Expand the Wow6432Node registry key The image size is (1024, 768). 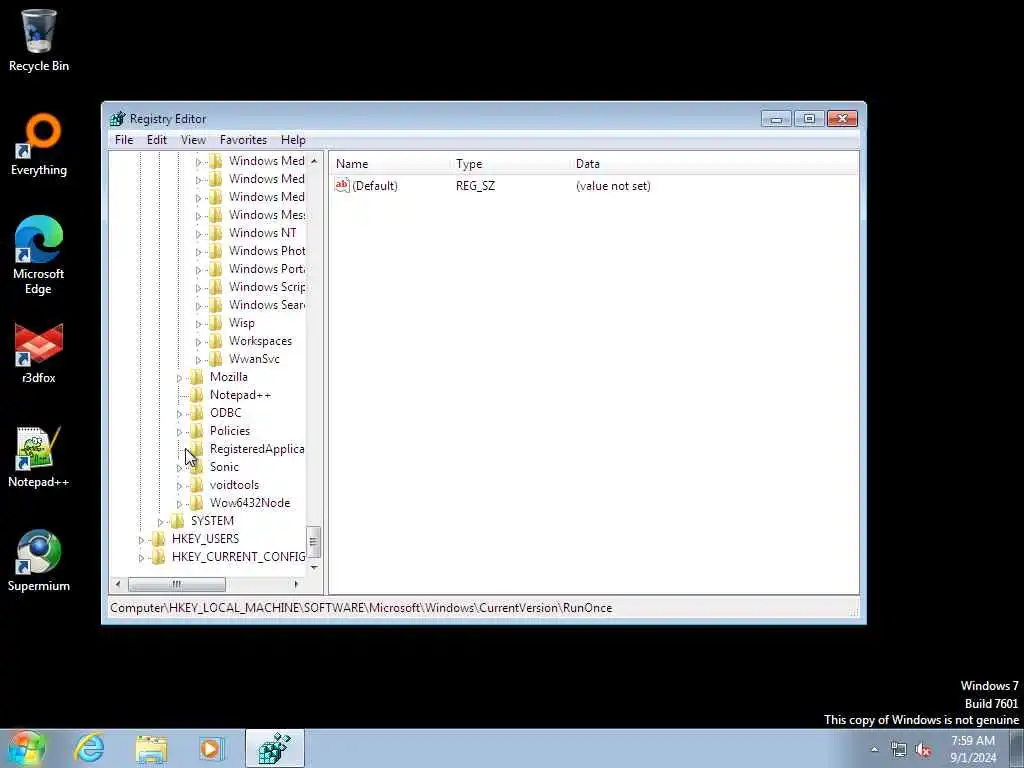(180, 504)
